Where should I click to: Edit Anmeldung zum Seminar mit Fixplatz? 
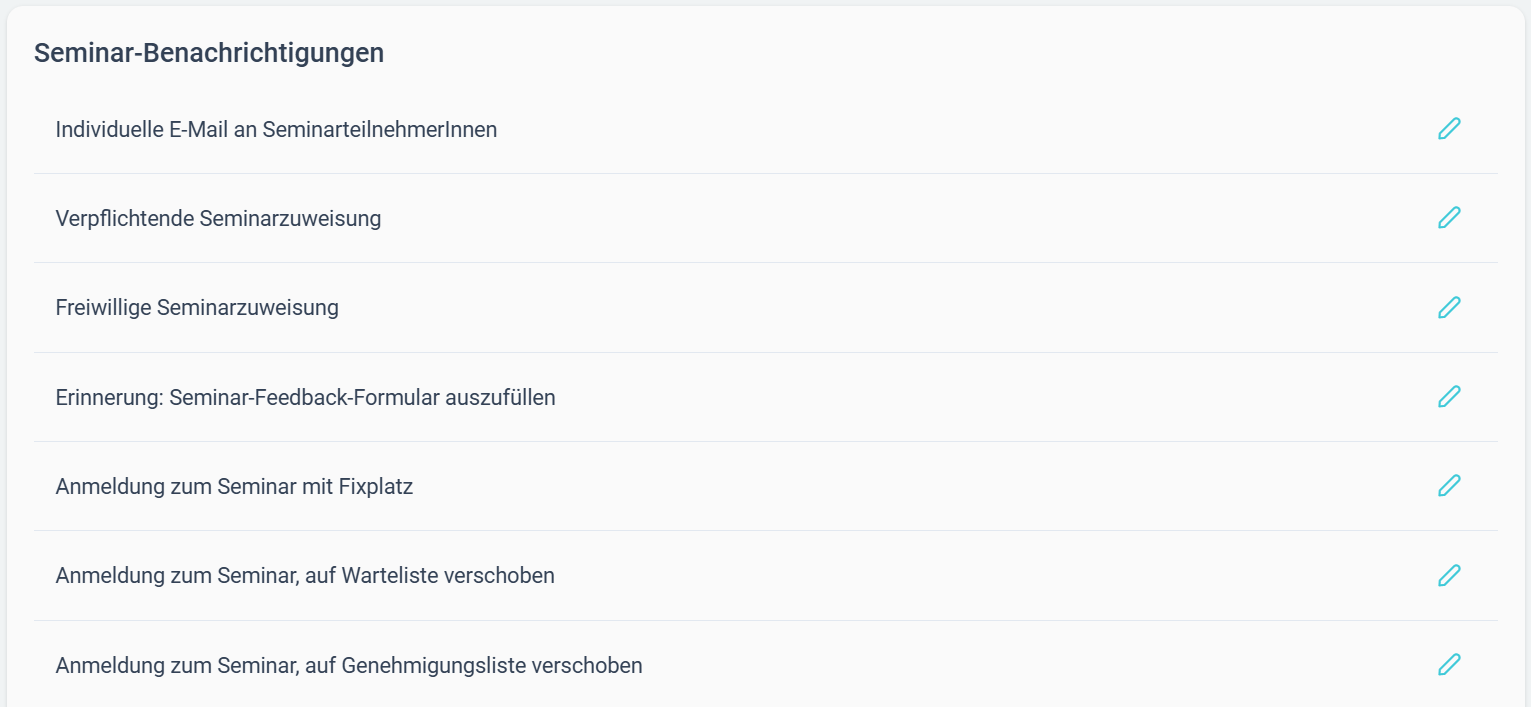pyautogui.click(x=1449, y=485)
